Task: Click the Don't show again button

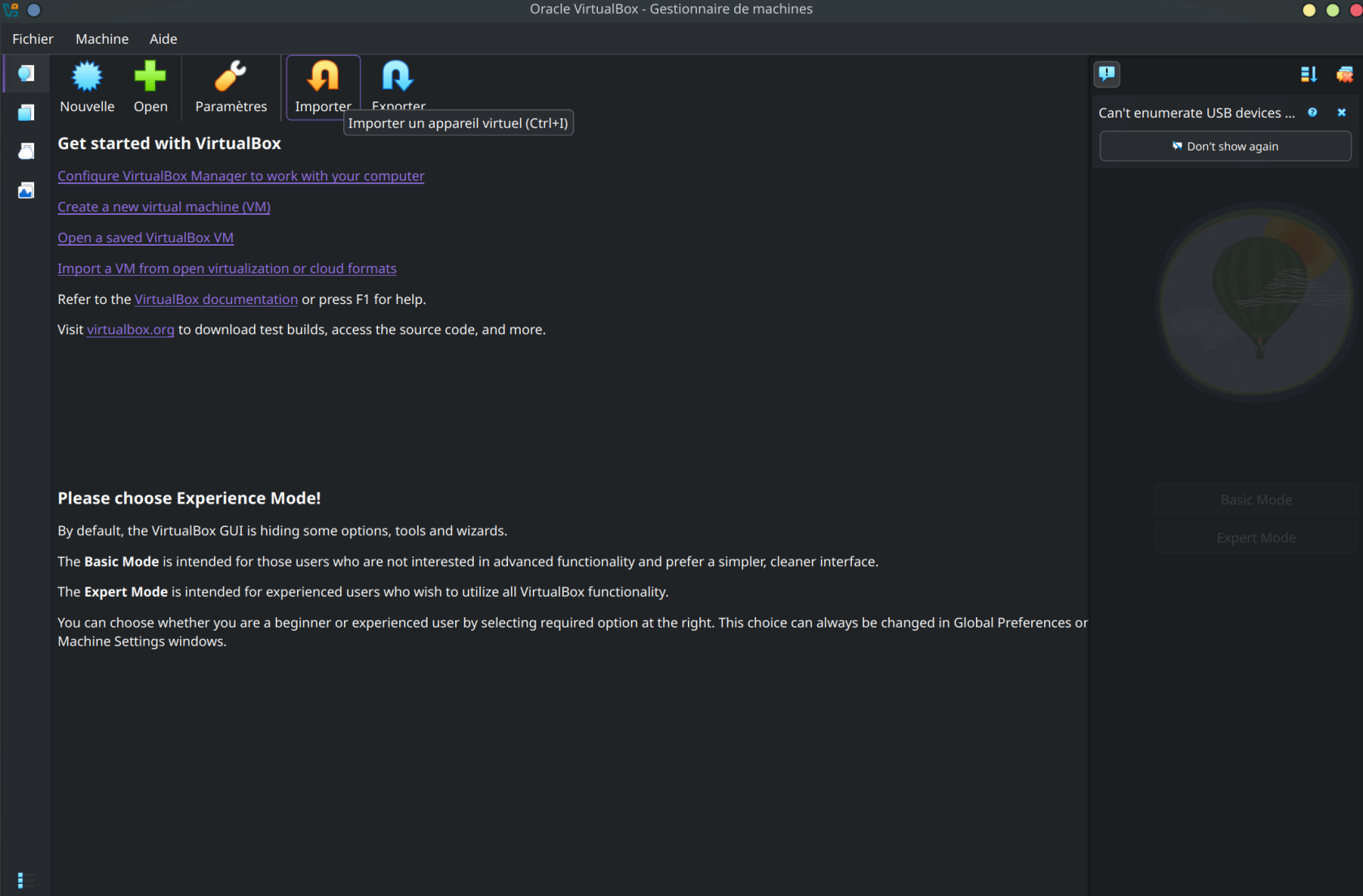Action: [x=1224, y=147]
